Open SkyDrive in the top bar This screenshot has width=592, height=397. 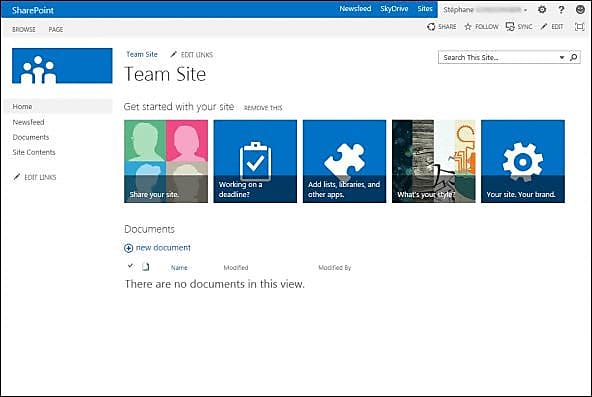[x=394, y=9]
